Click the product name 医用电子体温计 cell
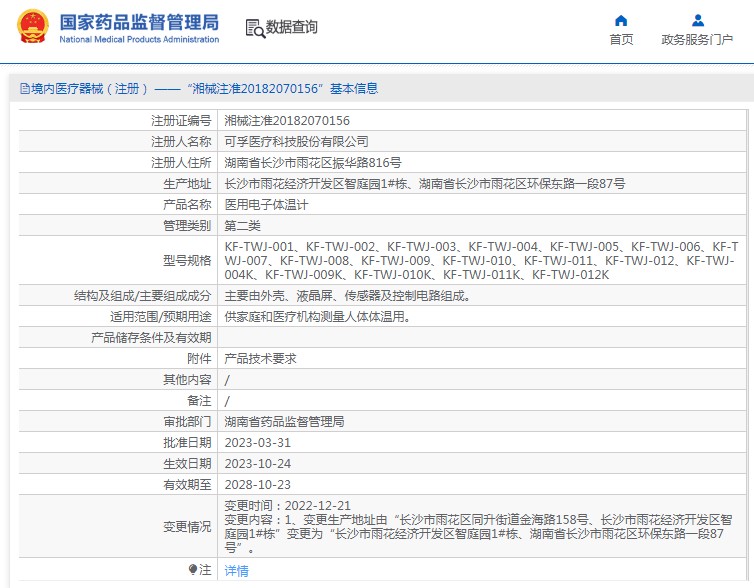 (266, 204)
